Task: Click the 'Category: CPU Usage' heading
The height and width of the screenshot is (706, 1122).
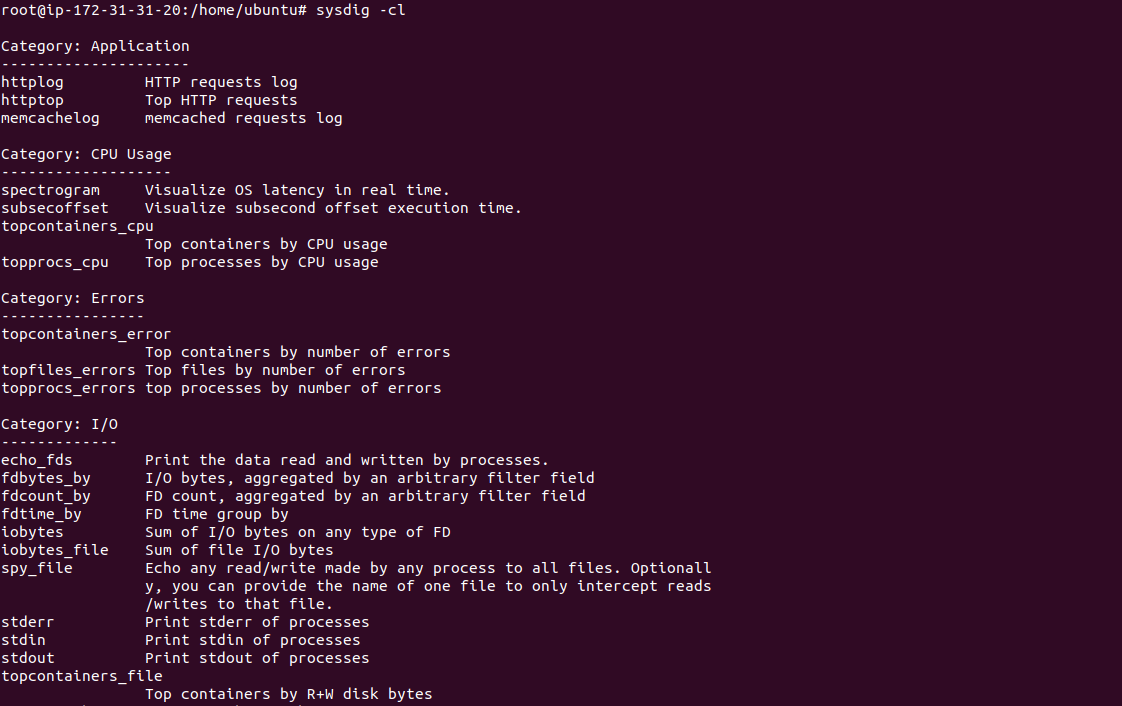Action: (x=86, y=155)
